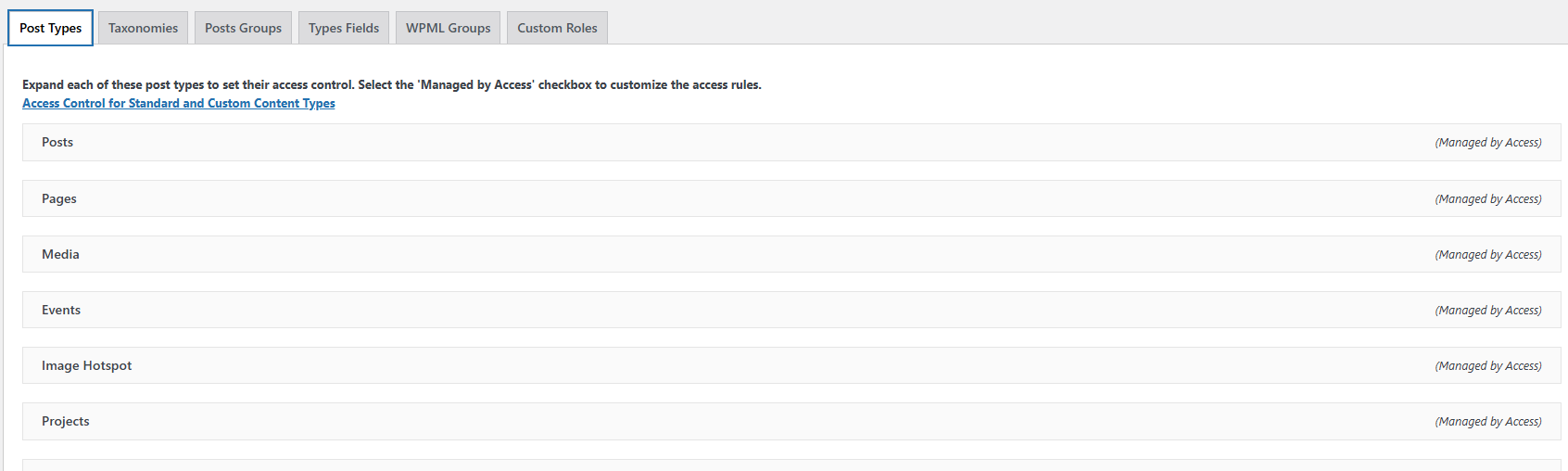Screen dimensions: 1568x471
Task: Click Managed by Access label on Pages row
Action: coord(1488,199)
